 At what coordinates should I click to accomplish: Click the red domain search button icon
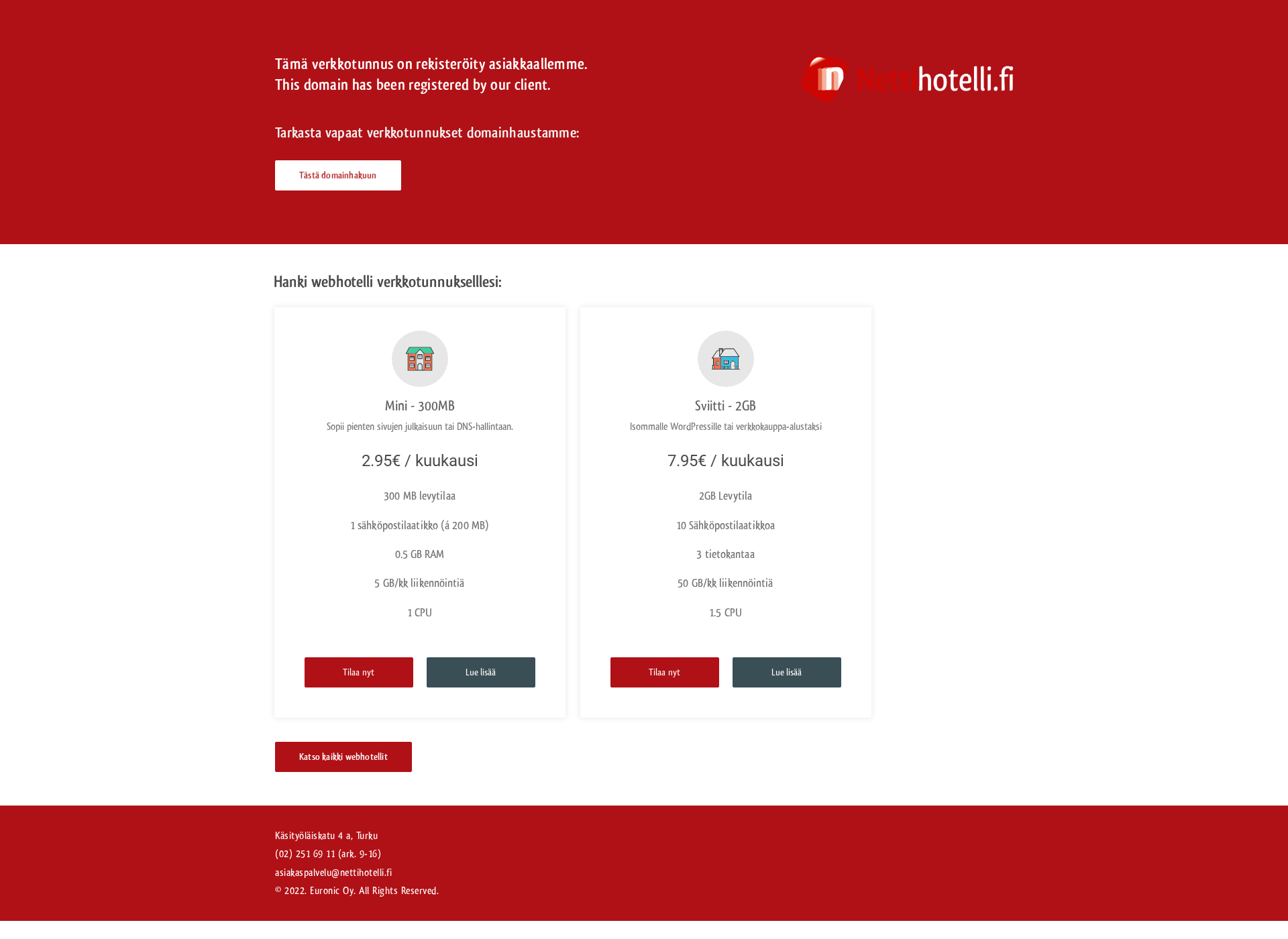(337, 175)
